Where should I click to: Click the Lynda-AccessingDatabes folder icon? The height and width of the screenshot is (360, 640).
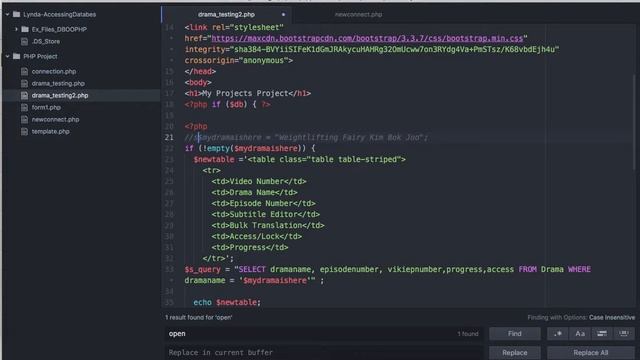[16, 14]
